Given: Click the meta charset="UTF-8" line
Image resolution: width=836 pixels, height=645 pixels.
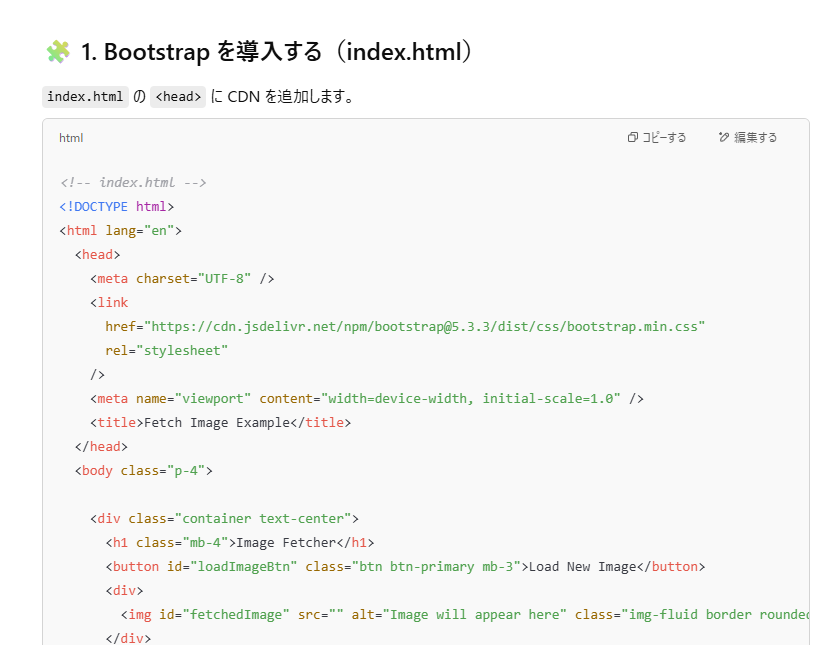Looking at the screenshot, I should pyautogui.click(x=182, y=279).
